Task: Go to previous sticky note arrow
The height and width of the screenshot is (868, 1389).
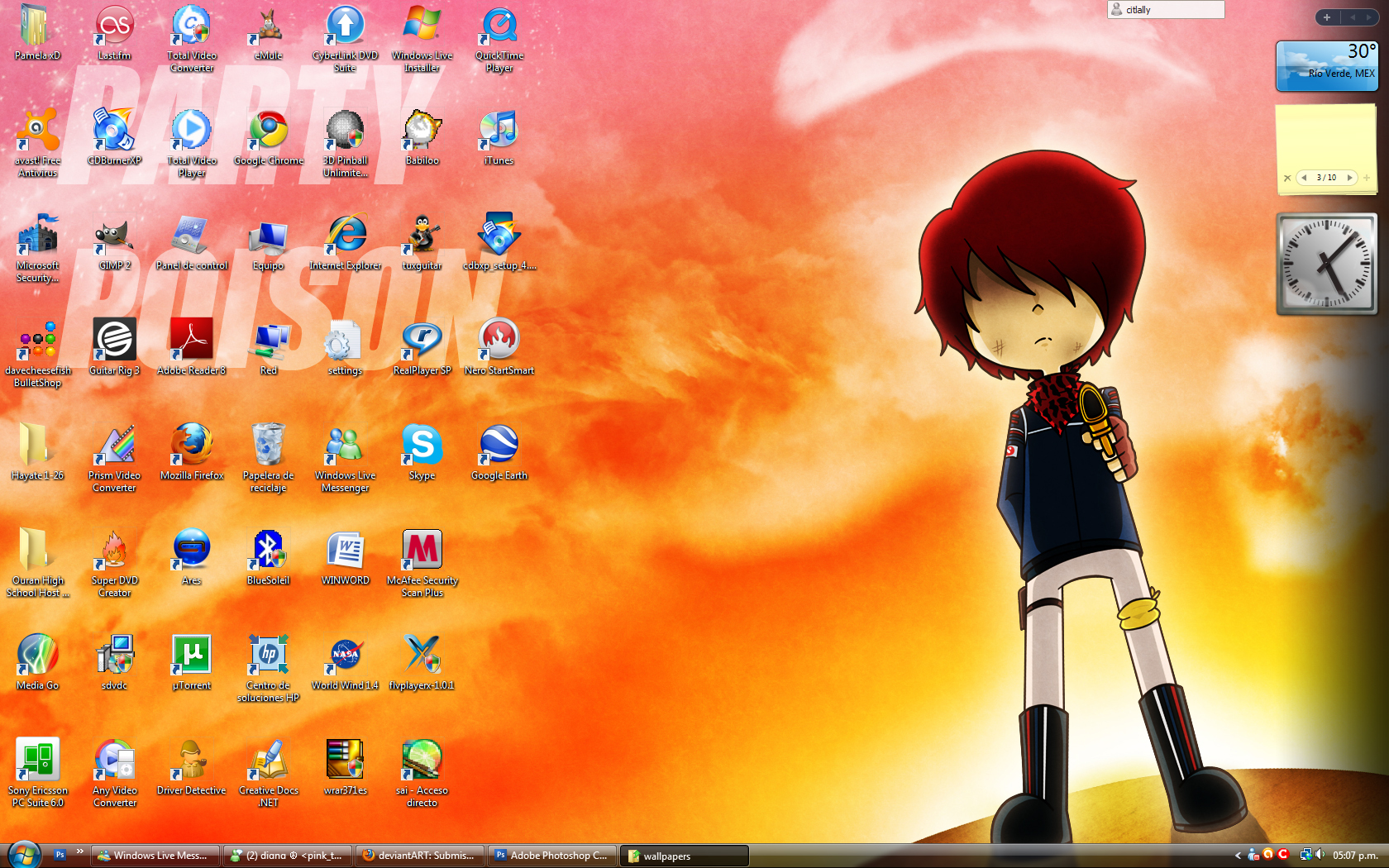Action: [1304, 178]
